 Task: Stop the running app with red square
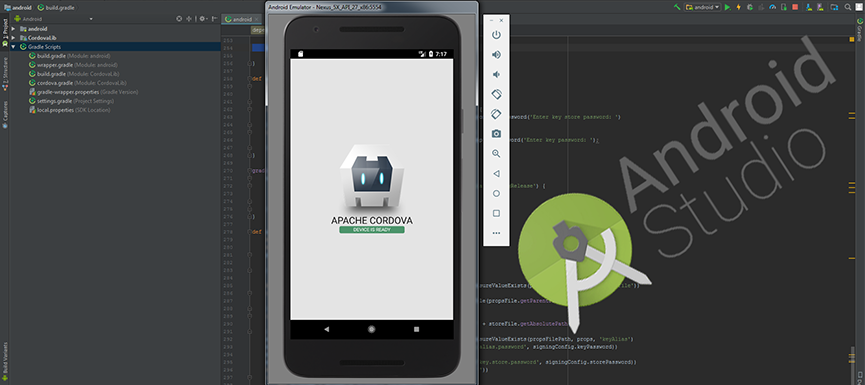[795, 7]
